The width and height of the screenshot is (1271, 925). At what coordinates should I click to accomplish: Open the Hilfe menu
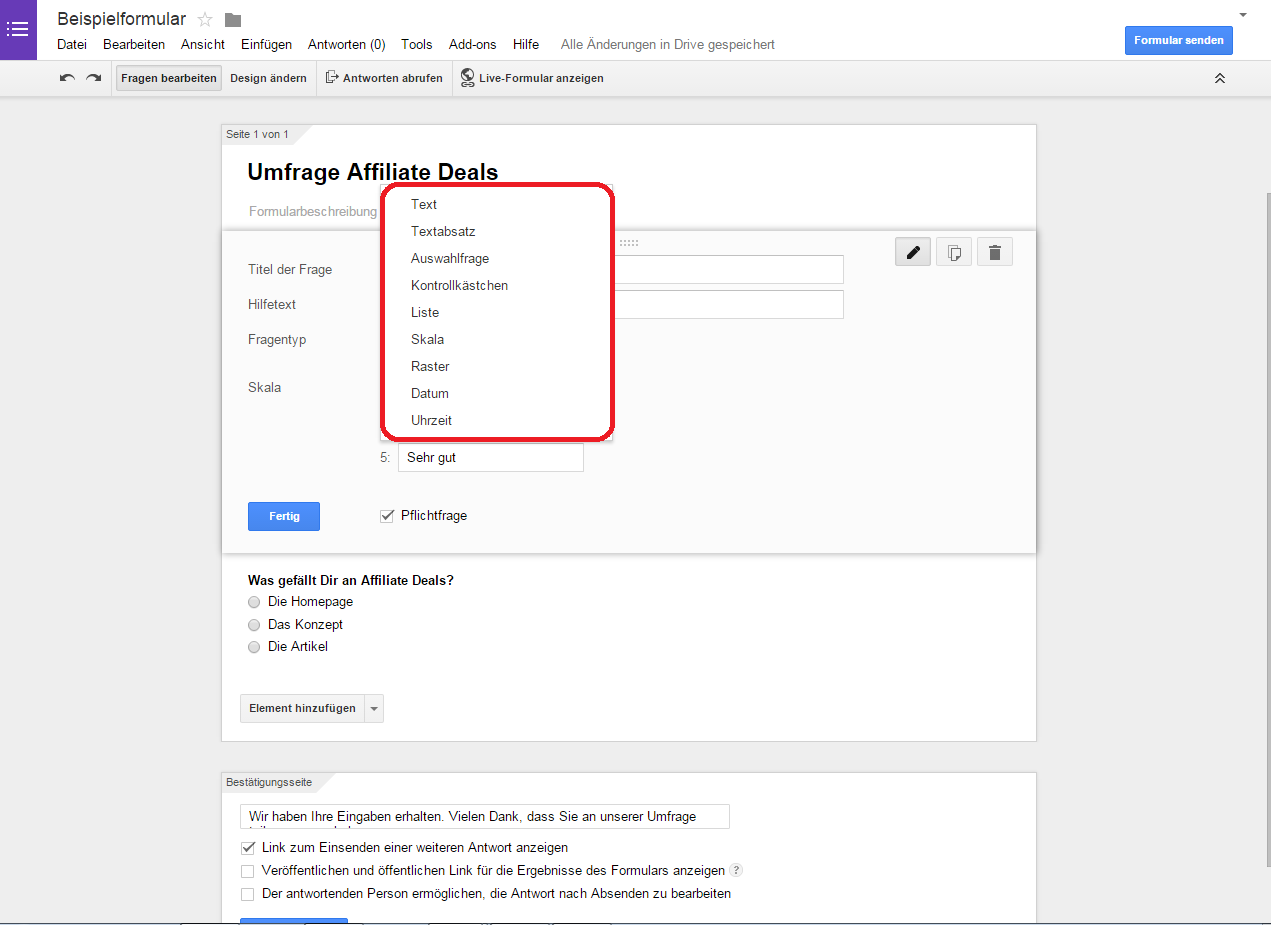click(x=526, y=44)
